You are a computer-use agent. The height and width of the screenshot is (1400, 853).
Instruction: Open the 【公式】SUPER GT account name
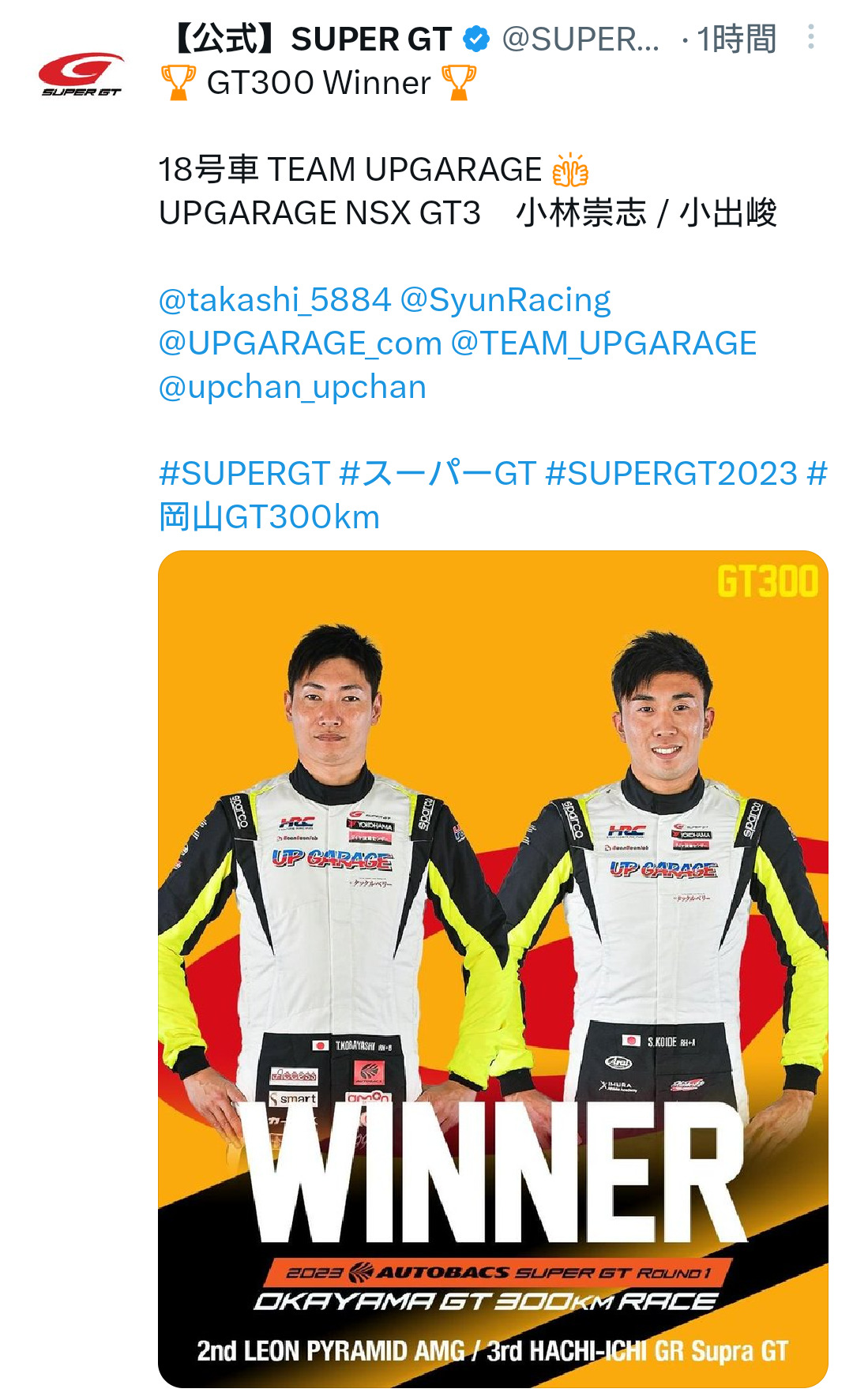click(x=310, y=39)
